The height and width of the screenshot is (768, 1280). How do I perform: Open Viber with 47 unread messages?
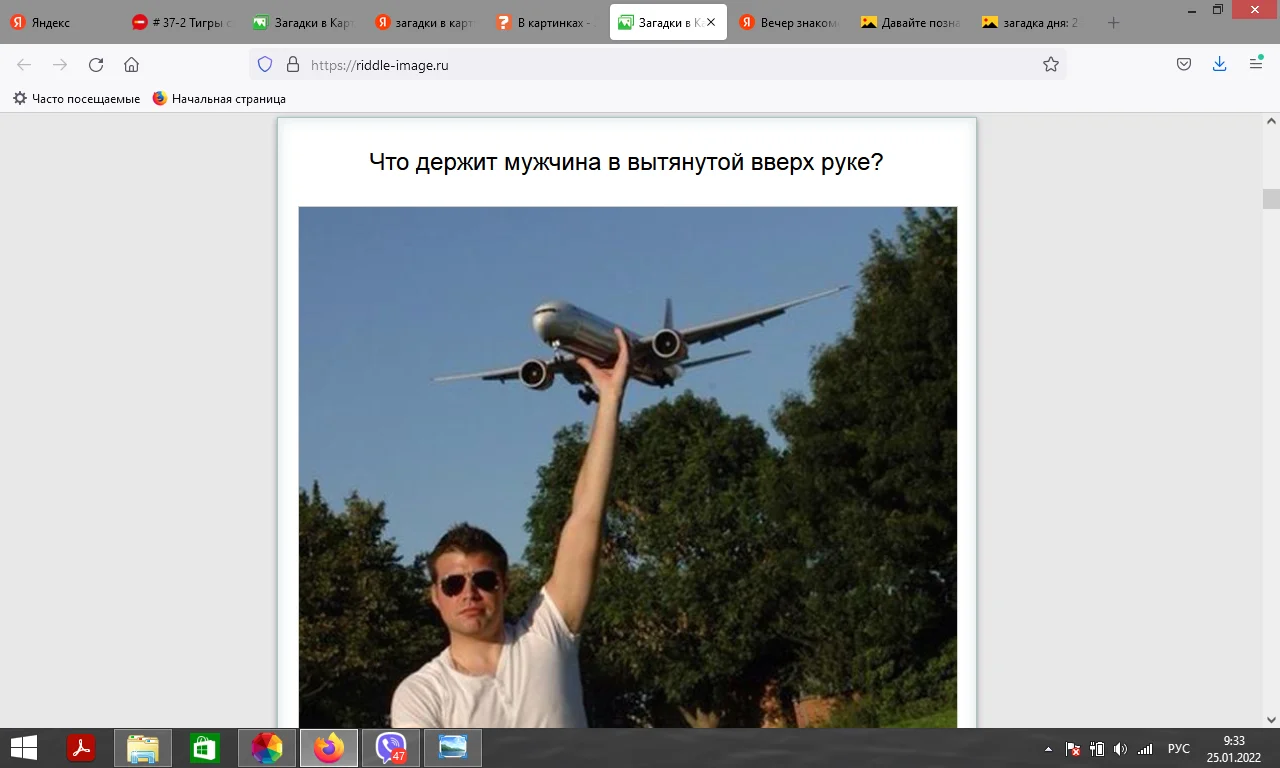pos(391,748)
